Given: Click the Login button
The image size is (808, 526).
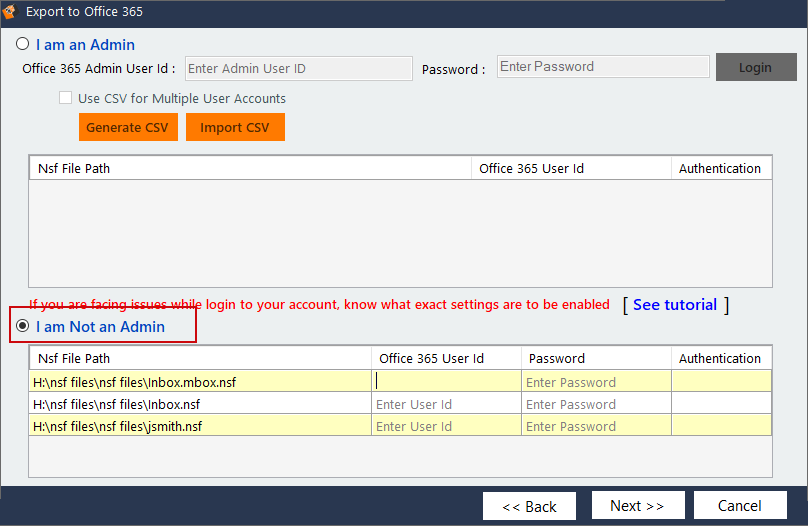Looking at the screenshot, I should tap(756, 67).
